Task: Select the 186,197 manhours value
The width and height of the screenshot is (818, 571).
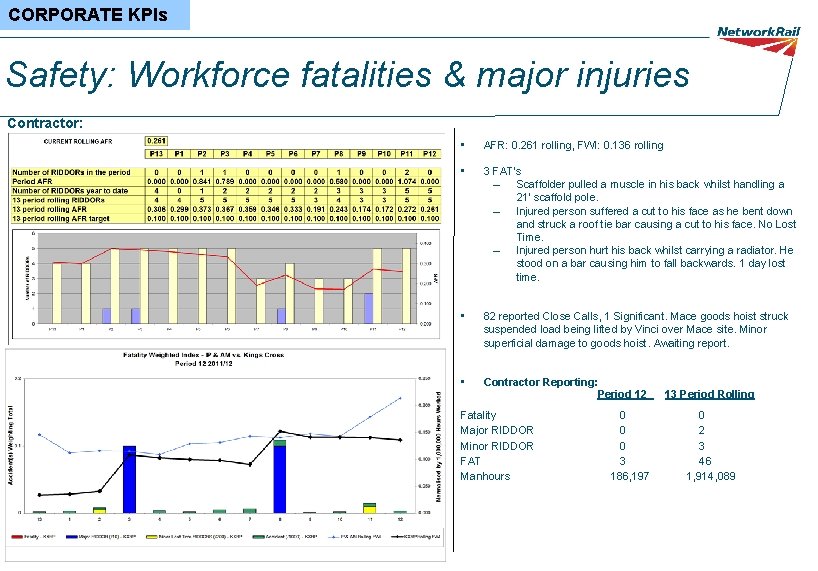Action: [630, 476]
